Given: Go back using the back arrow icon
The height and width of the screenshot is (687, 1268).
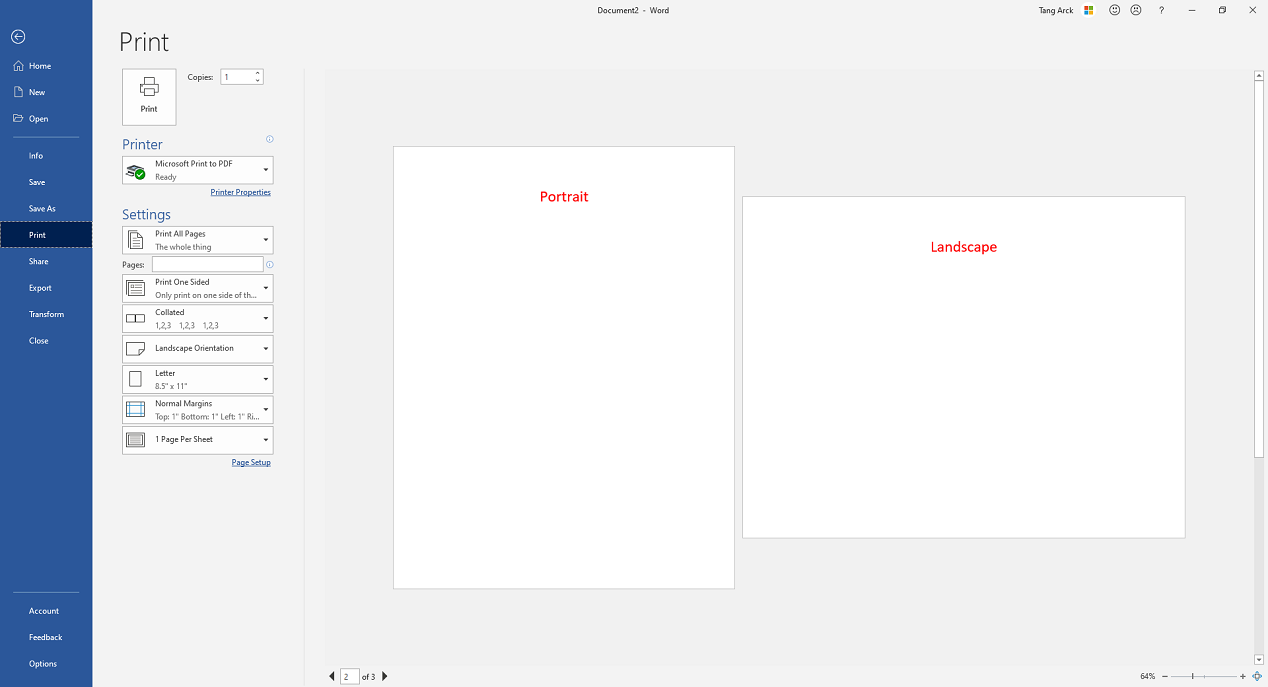Looking at the screenshot, I should 18,37.
